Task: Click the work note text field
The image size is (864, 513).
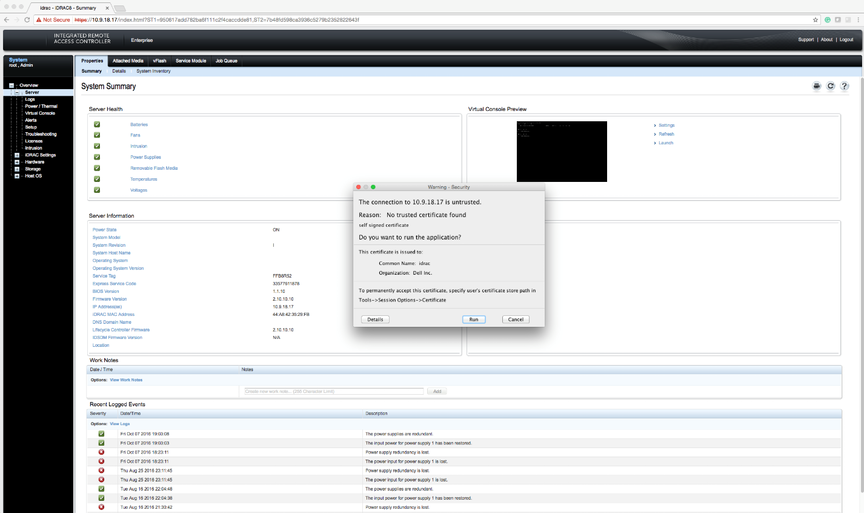Action: point(334,391)
